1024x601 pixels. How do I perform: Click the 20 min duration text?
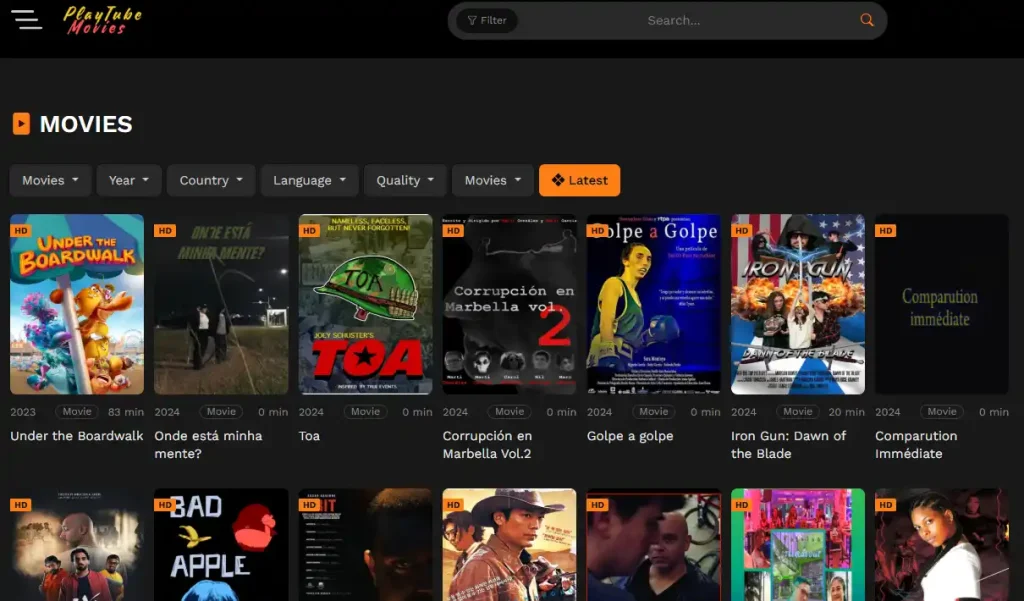click(x=846, y=412)
